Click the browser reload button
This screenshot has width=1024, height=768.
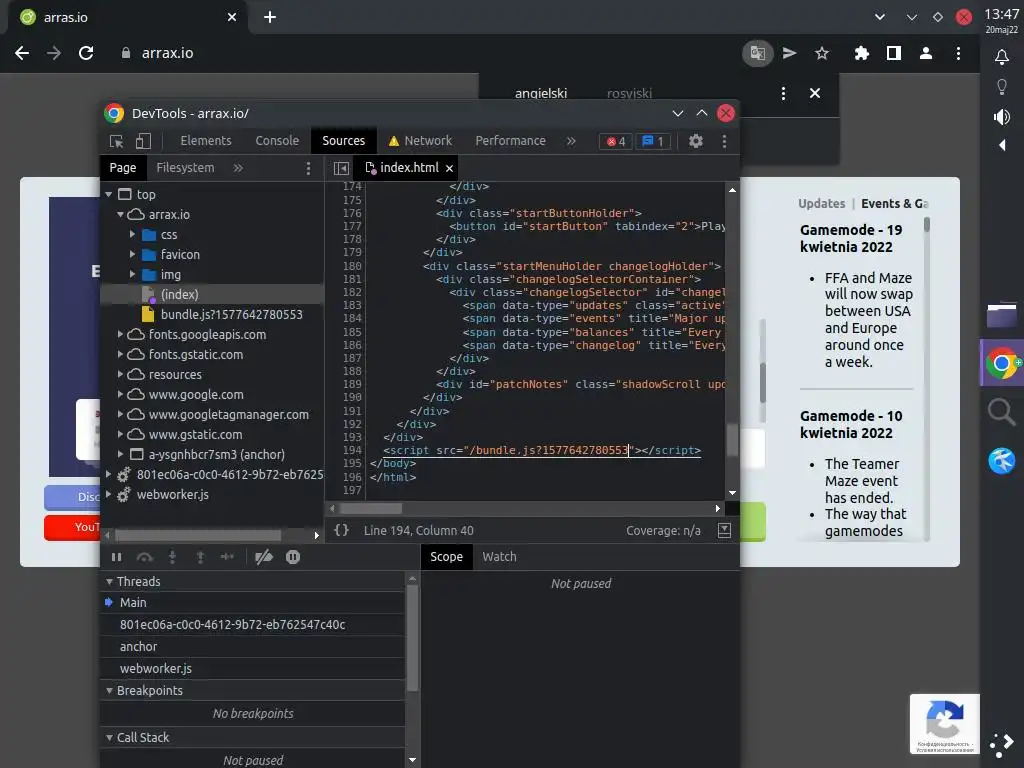coord(86,53)
